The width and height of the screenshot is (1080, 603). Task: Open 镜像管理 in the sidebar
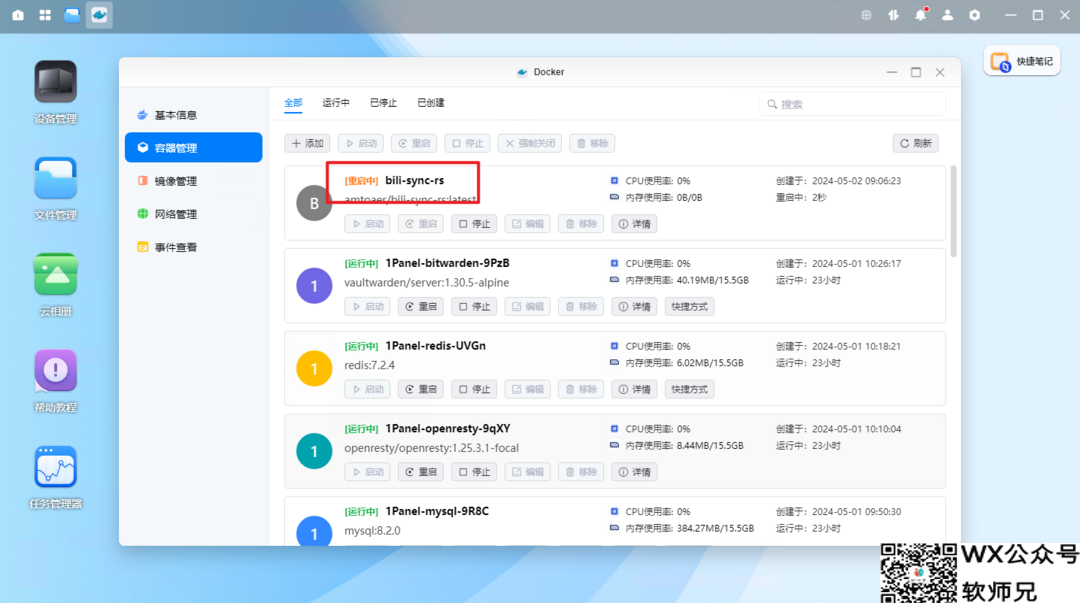click(175, 181)
